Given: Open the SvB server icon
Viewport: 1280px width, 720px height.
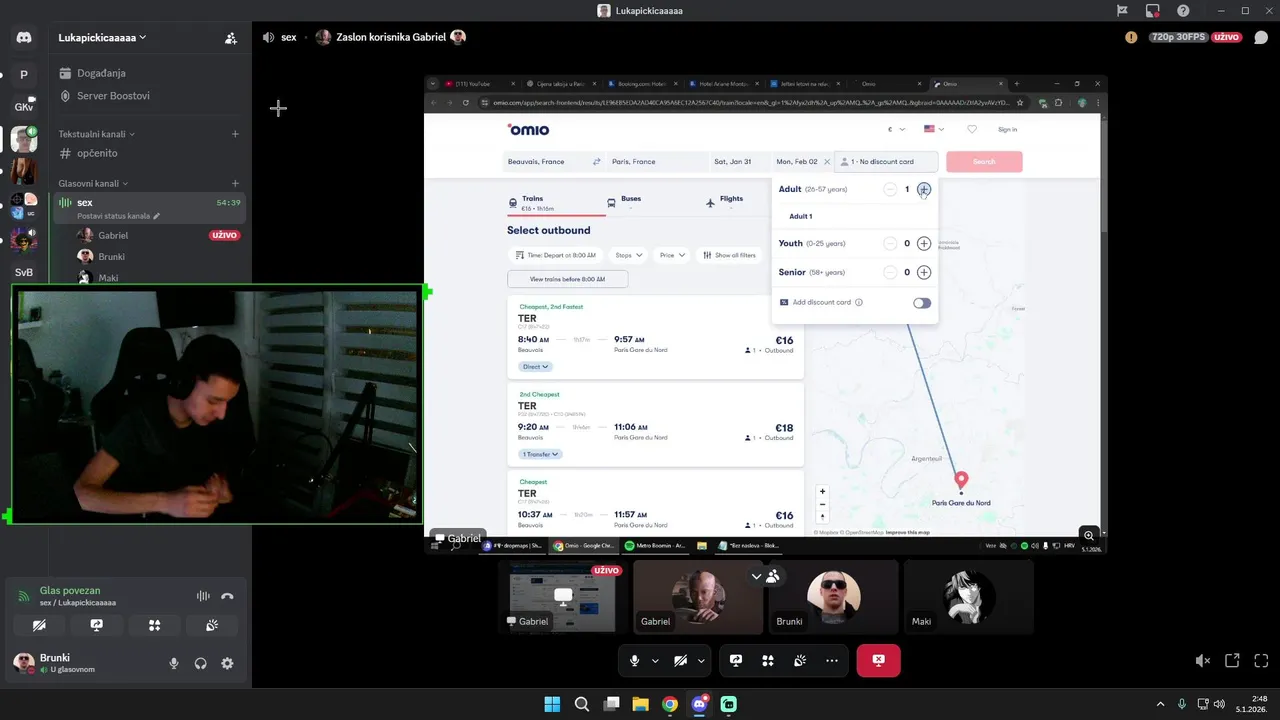Looking at the screenshot, I should pos(24,272).
